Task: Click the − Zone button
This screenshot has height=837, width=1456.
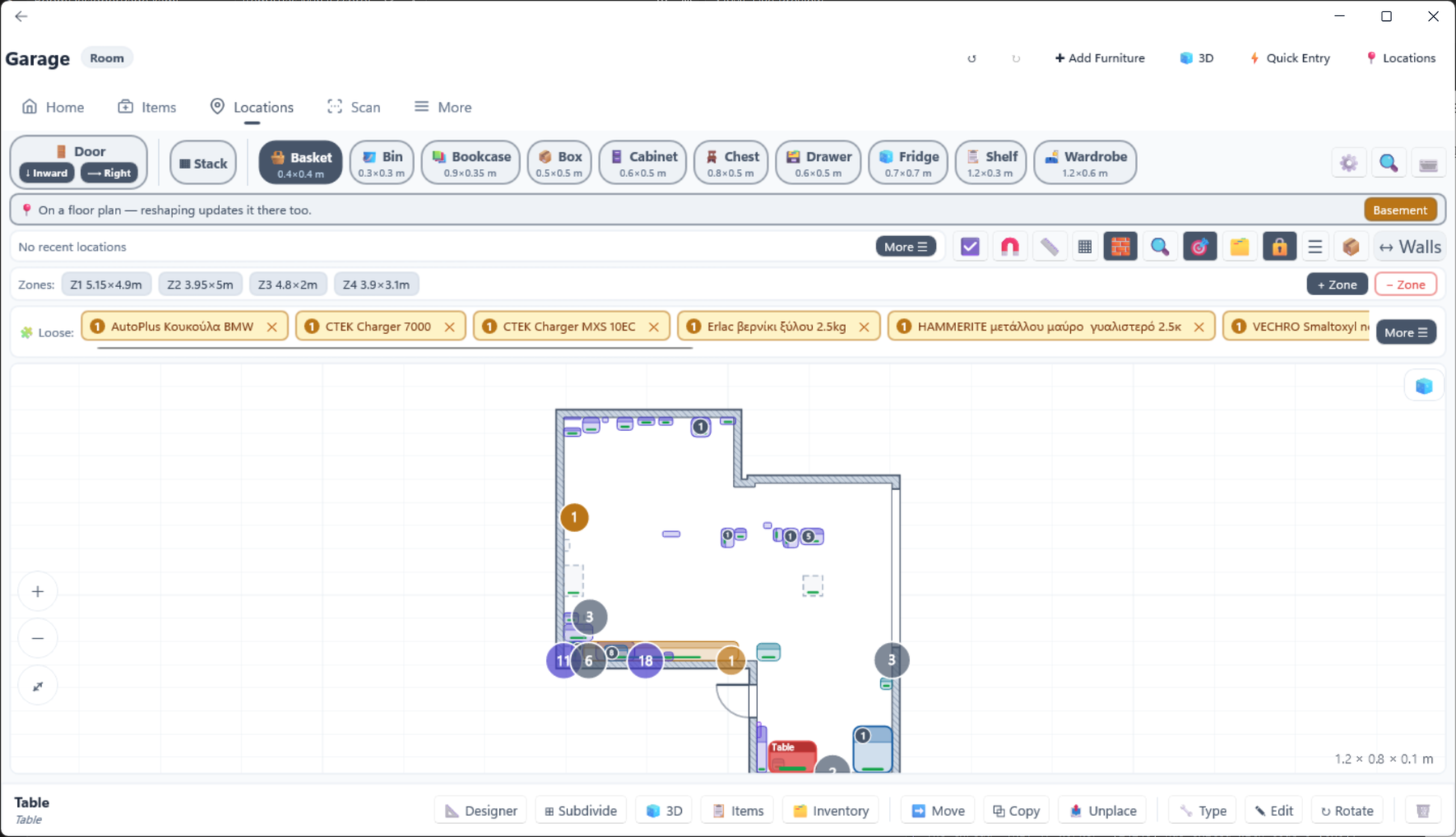Action: tap(1406, 285)
